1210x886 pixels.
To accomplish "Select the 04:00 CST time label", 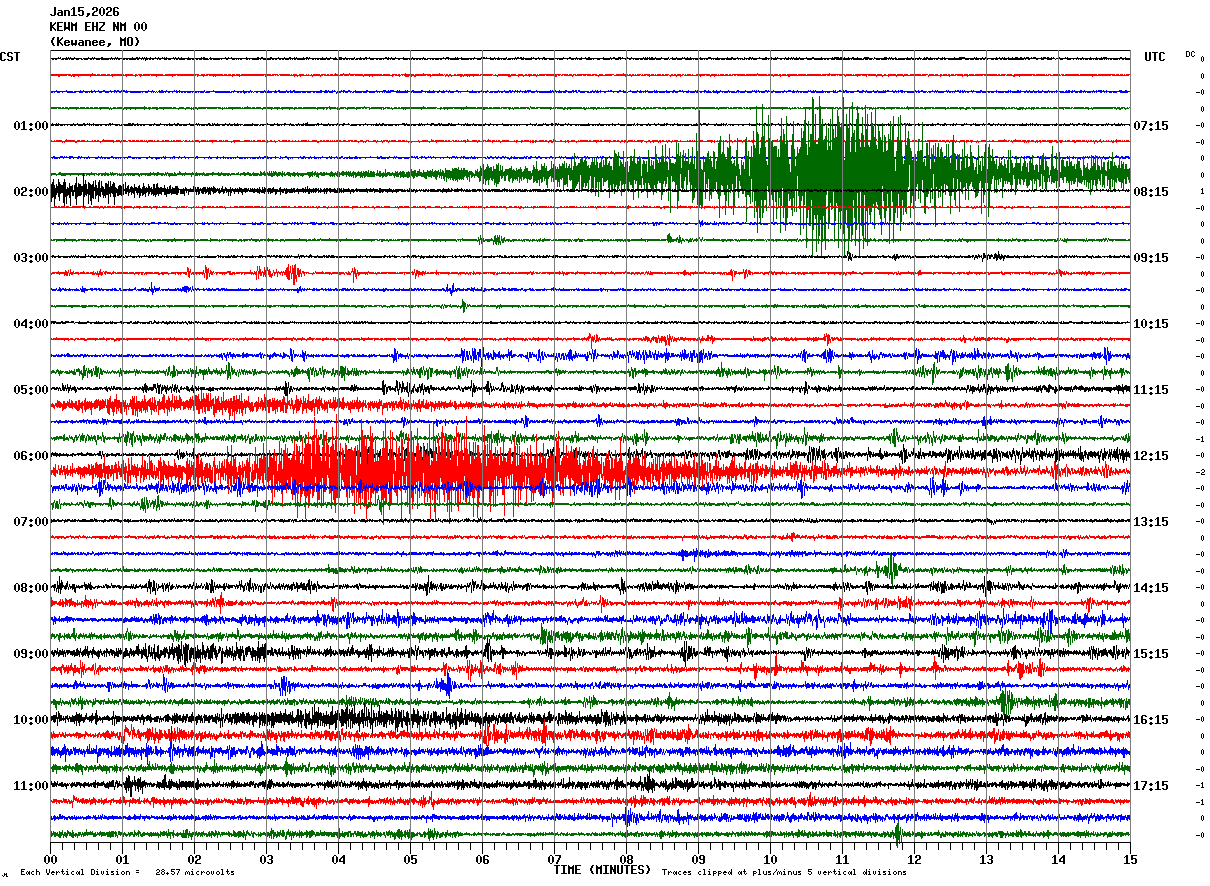I will 31,324.
